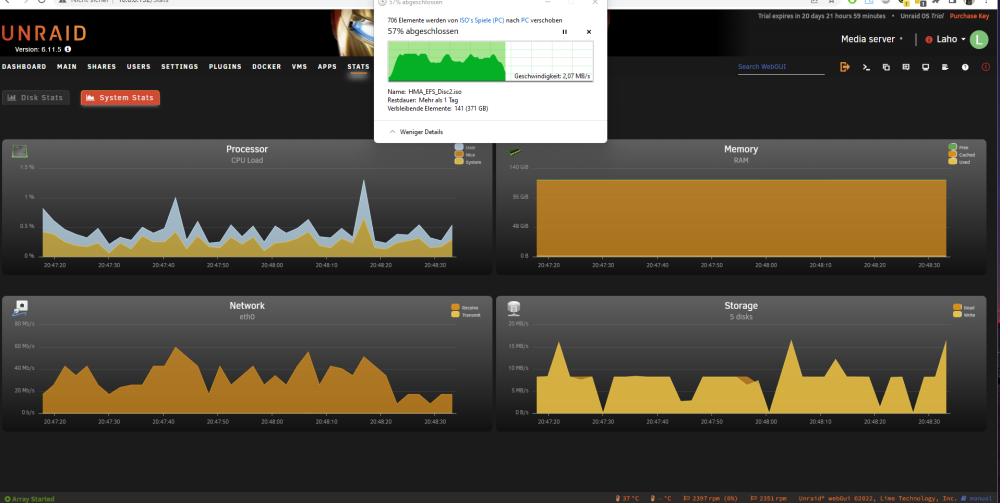This screenshot has height=503, width=1000.
Task: Open the manual link in footer
Action: [x=978, y=499]
